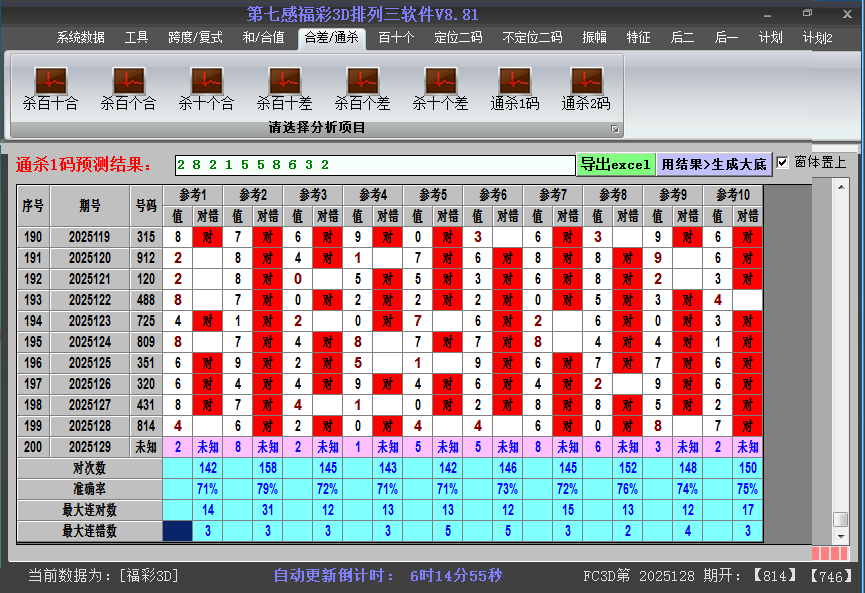Click the 158 count under 参考2
Screen dimensions: 865x593
[x=268, y=468]
